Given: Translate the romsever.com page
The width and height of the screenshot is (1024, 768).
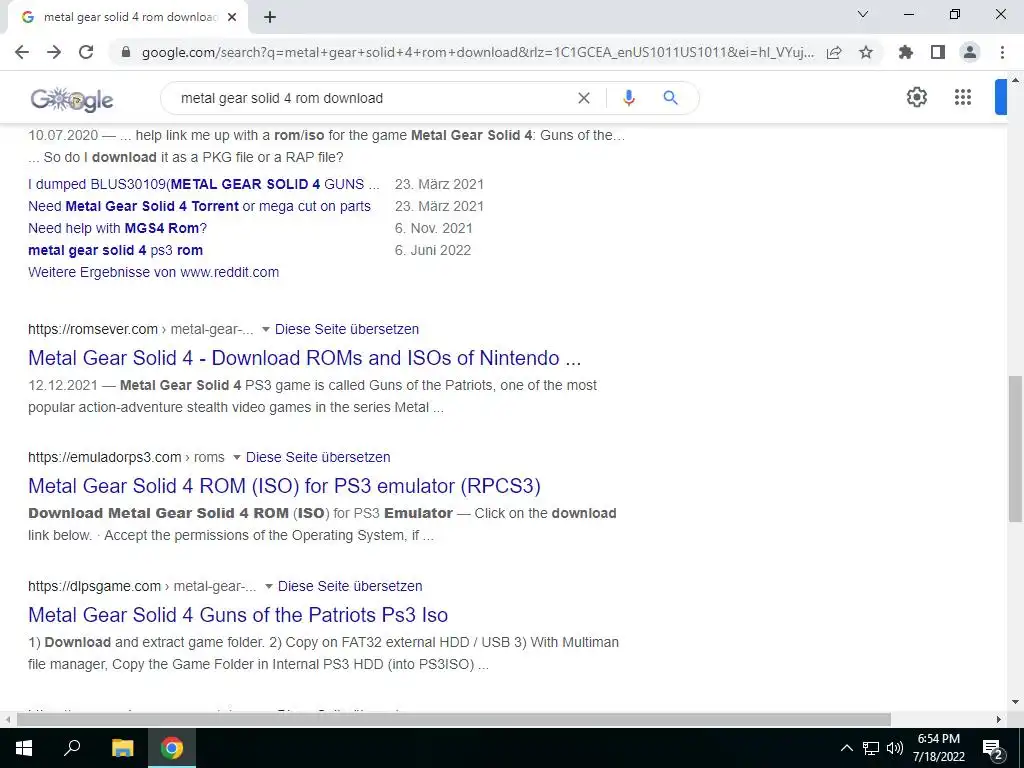Looking at the screenshot, I should [347, 329].
